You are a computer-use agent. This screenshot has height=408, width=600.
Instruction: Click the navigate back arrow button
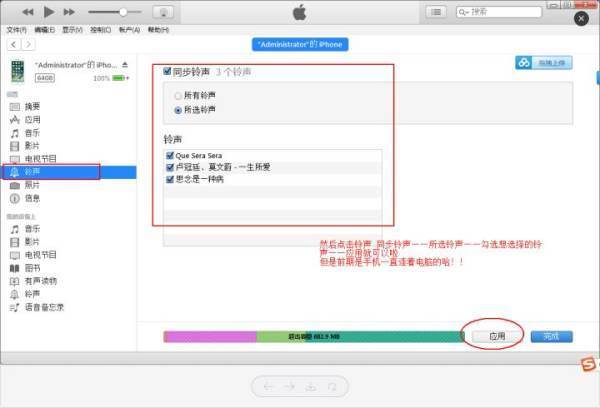pos(12,46)
